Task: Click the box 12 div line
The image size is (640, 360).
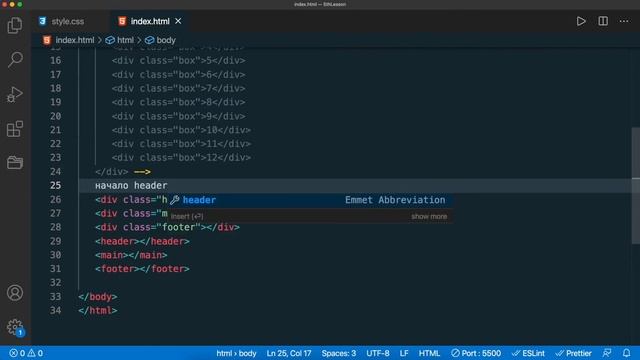Action: pos(181,158)
